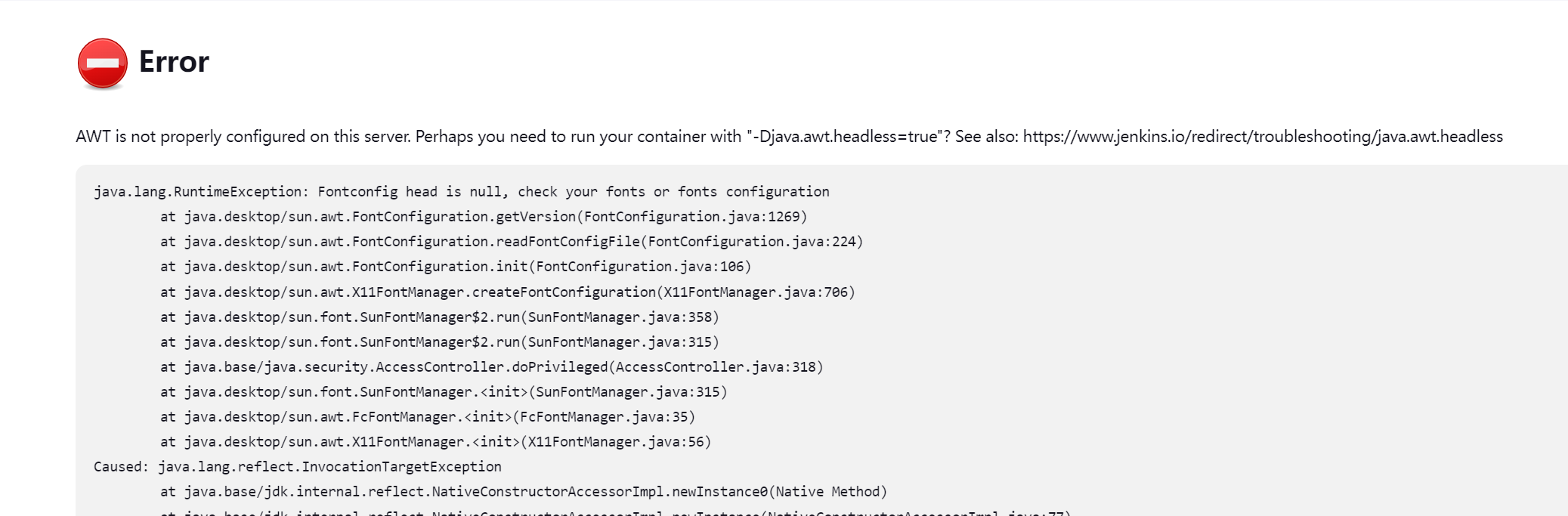1568x516 pixels.
Task: Click the AccessController.doPrivileged stack trace line
Action: click(x=491, y=367)
